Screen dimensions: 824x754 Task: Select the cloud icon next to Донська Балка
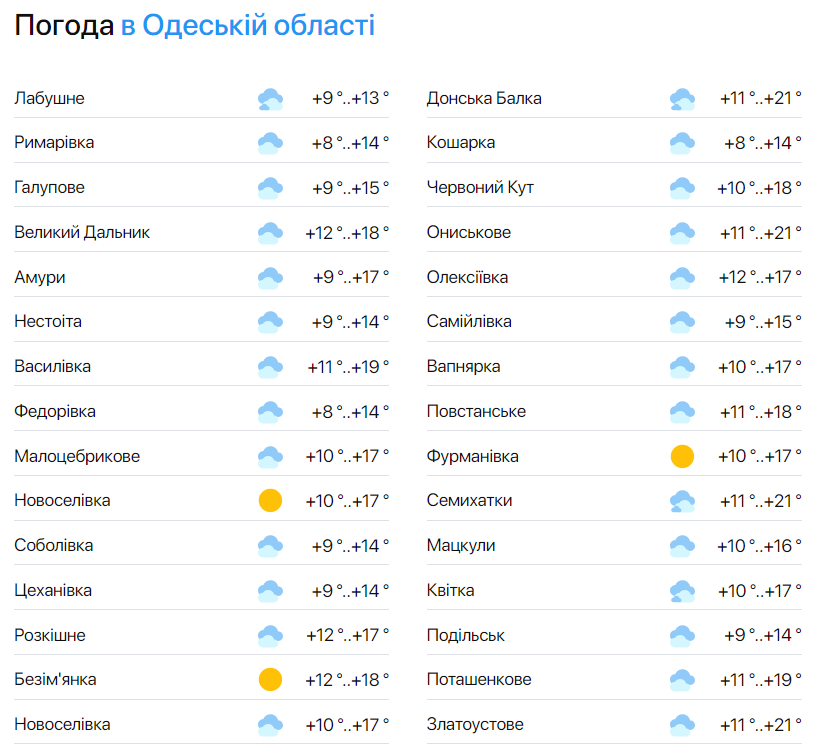tap(683, 98)
